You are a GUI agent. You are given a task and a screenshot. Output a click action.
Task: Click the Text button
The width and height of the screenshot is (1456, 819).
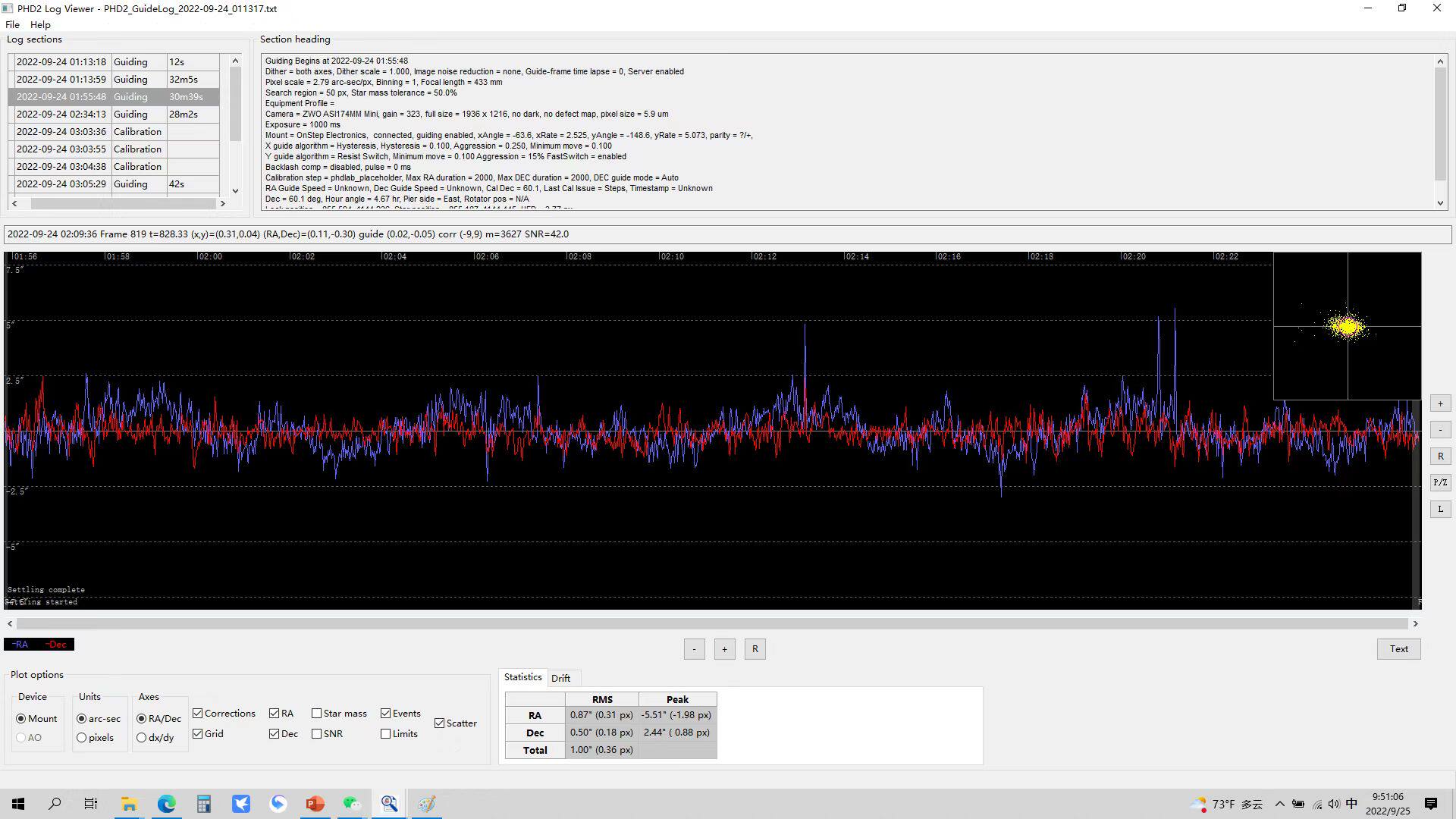point(1398,649)
